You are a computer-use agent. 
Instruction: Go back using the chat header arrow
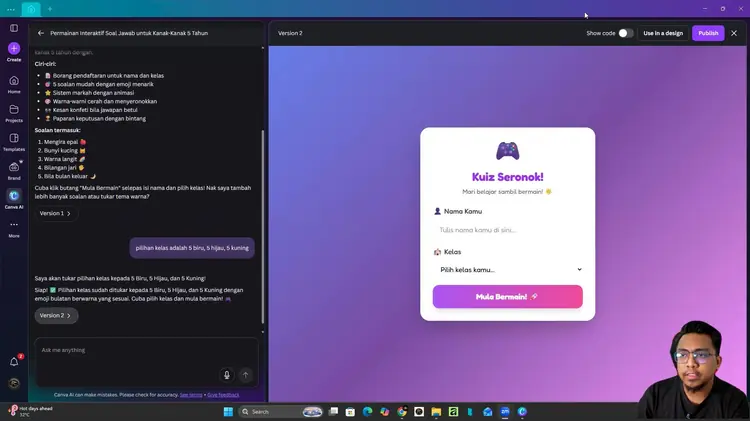[x=41, y=33]
